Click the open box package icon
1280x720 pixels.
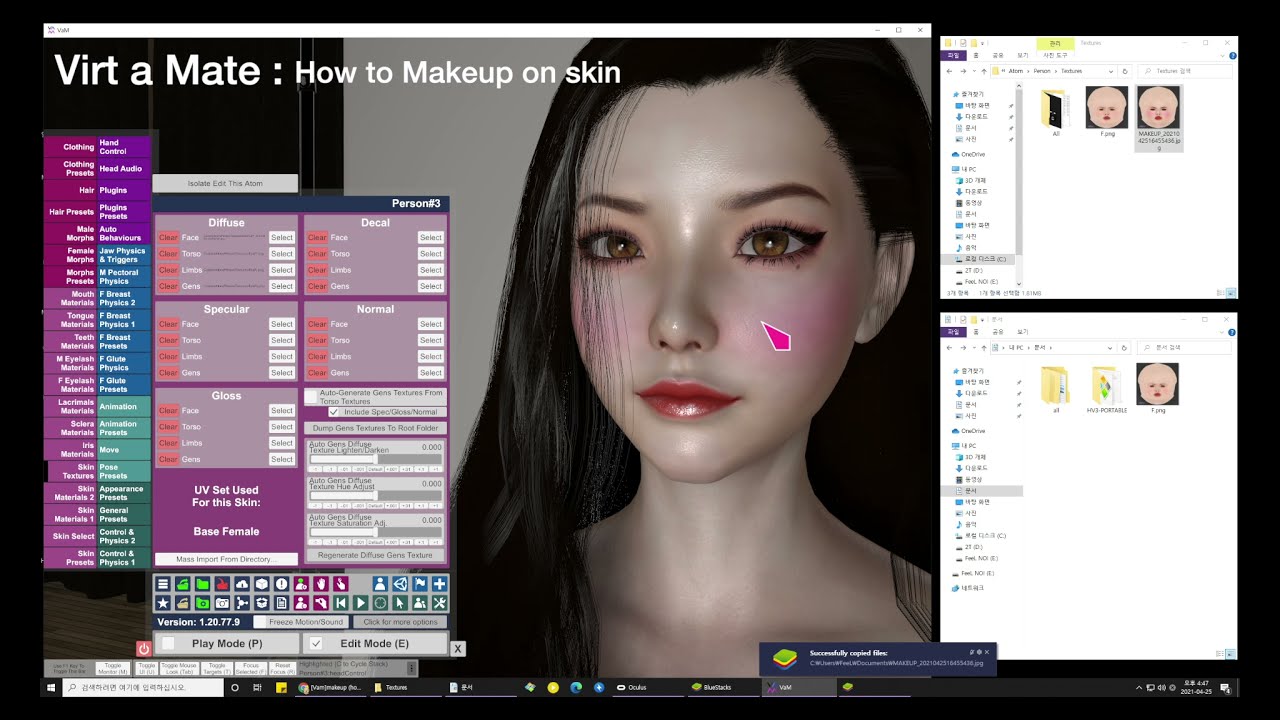tap(261, 603)
